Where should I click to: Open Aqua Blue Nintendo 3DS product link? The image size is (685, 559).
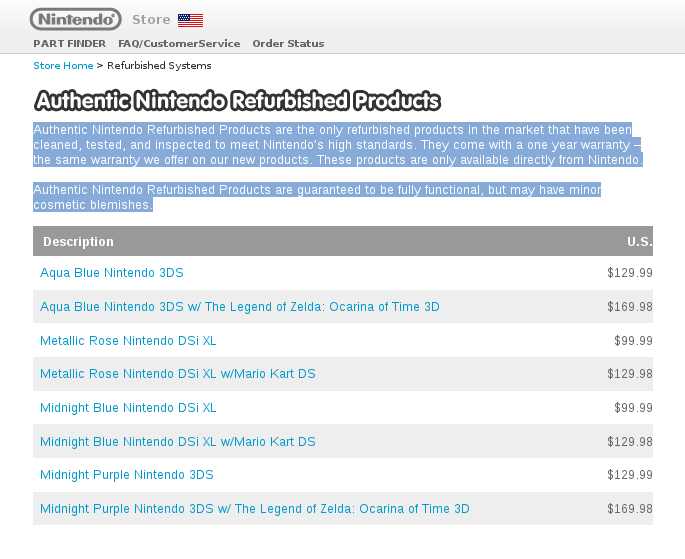[112, 273]
